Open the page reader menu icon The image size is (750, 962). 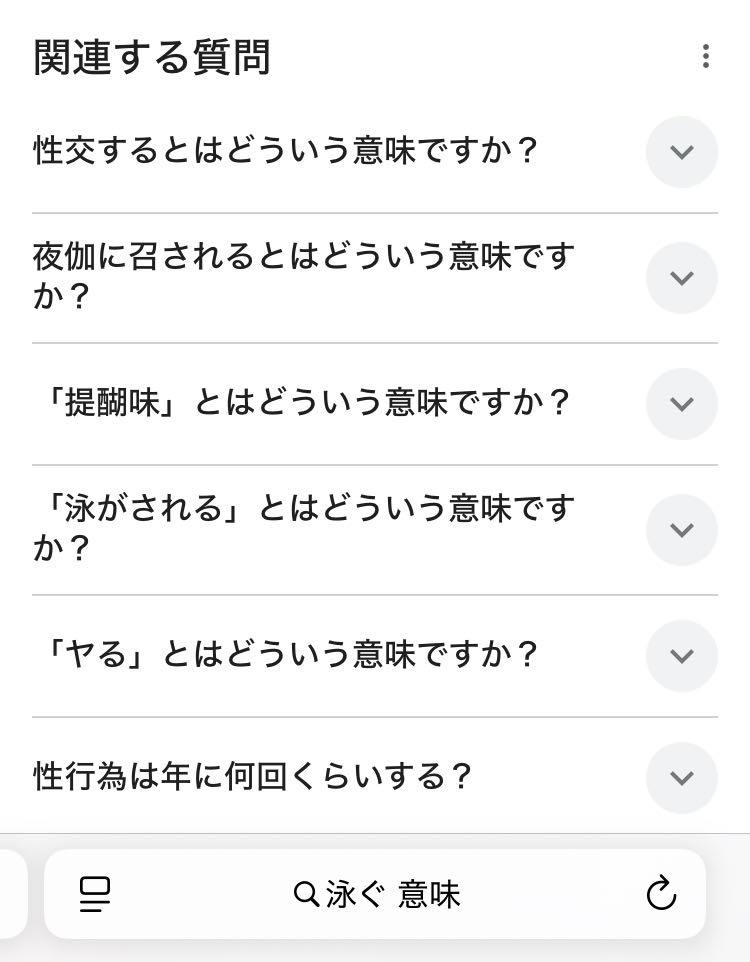(x=95, y=894)
